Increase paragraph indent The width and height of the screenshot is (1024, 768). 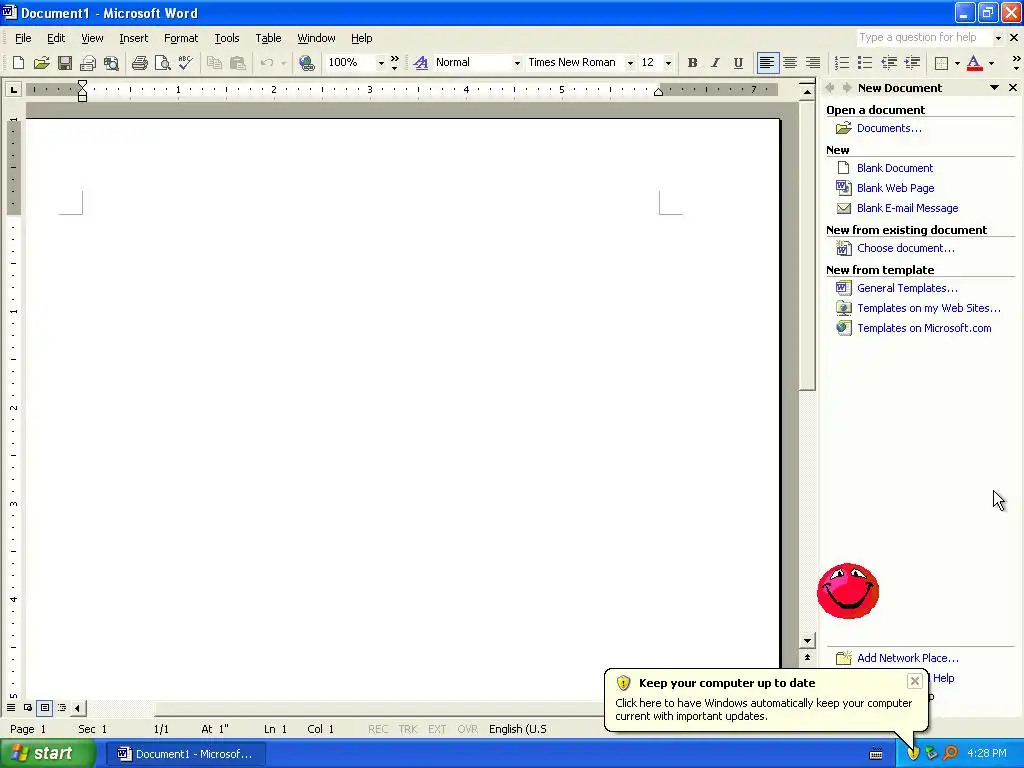[x=912, y=63]
